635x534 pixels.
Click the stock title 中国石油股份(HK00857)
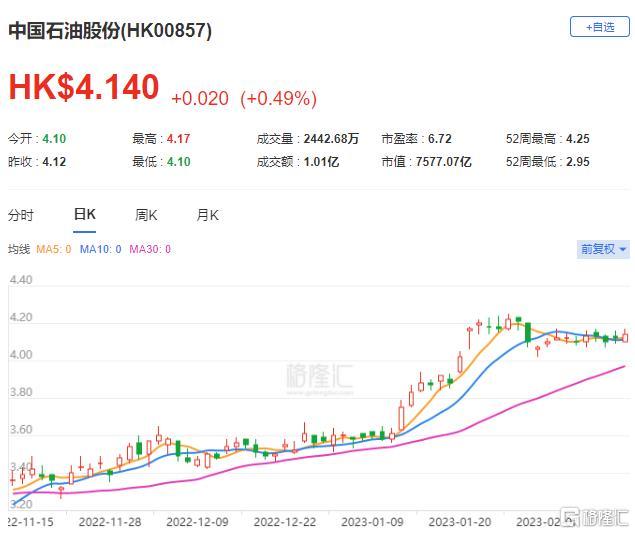click(x=110, y=30)
